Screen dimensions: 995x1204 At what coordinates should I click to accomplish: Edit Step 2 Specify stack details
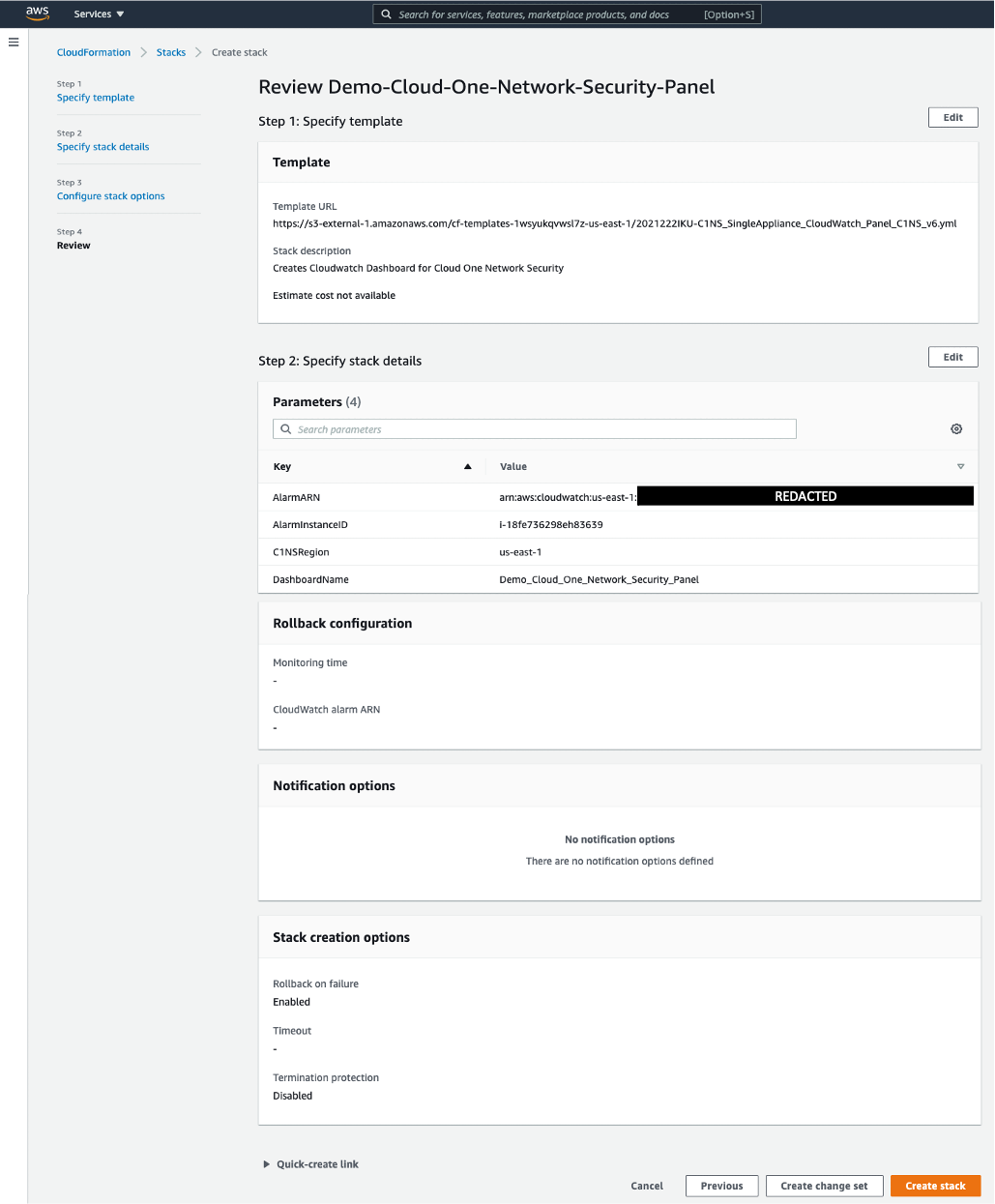tap(953, 357)
